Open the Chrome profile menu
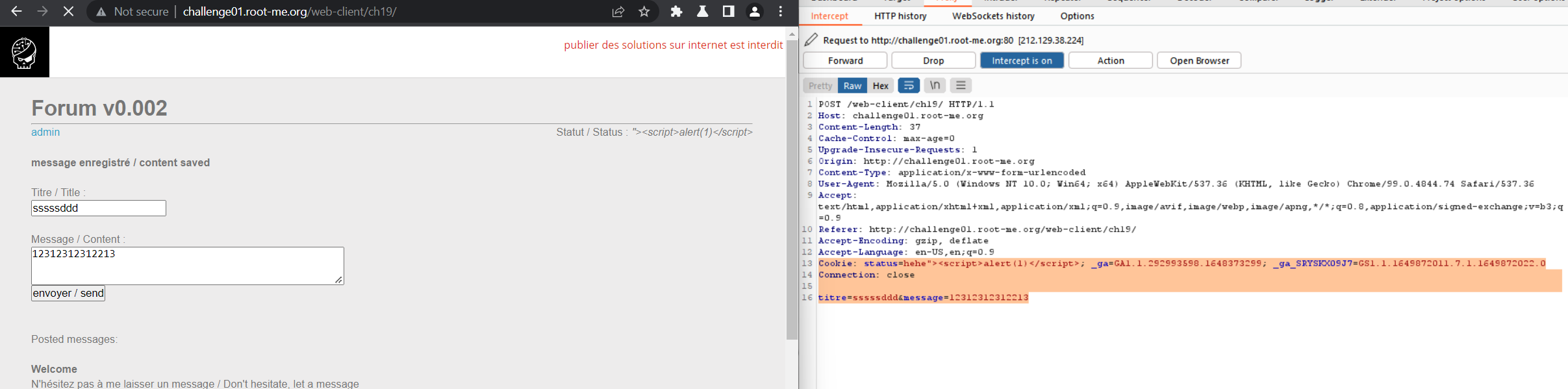This screenshot has width=1568, height=389. click(755, 12)
